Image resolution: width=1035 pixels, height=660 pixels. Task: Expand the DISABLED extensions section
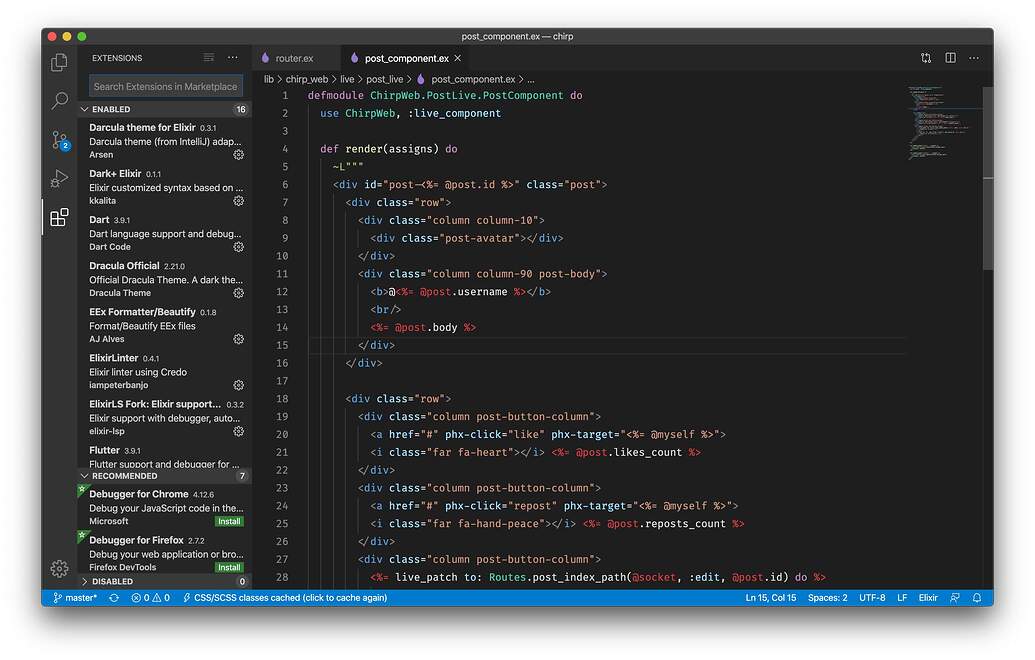point(110,581)
